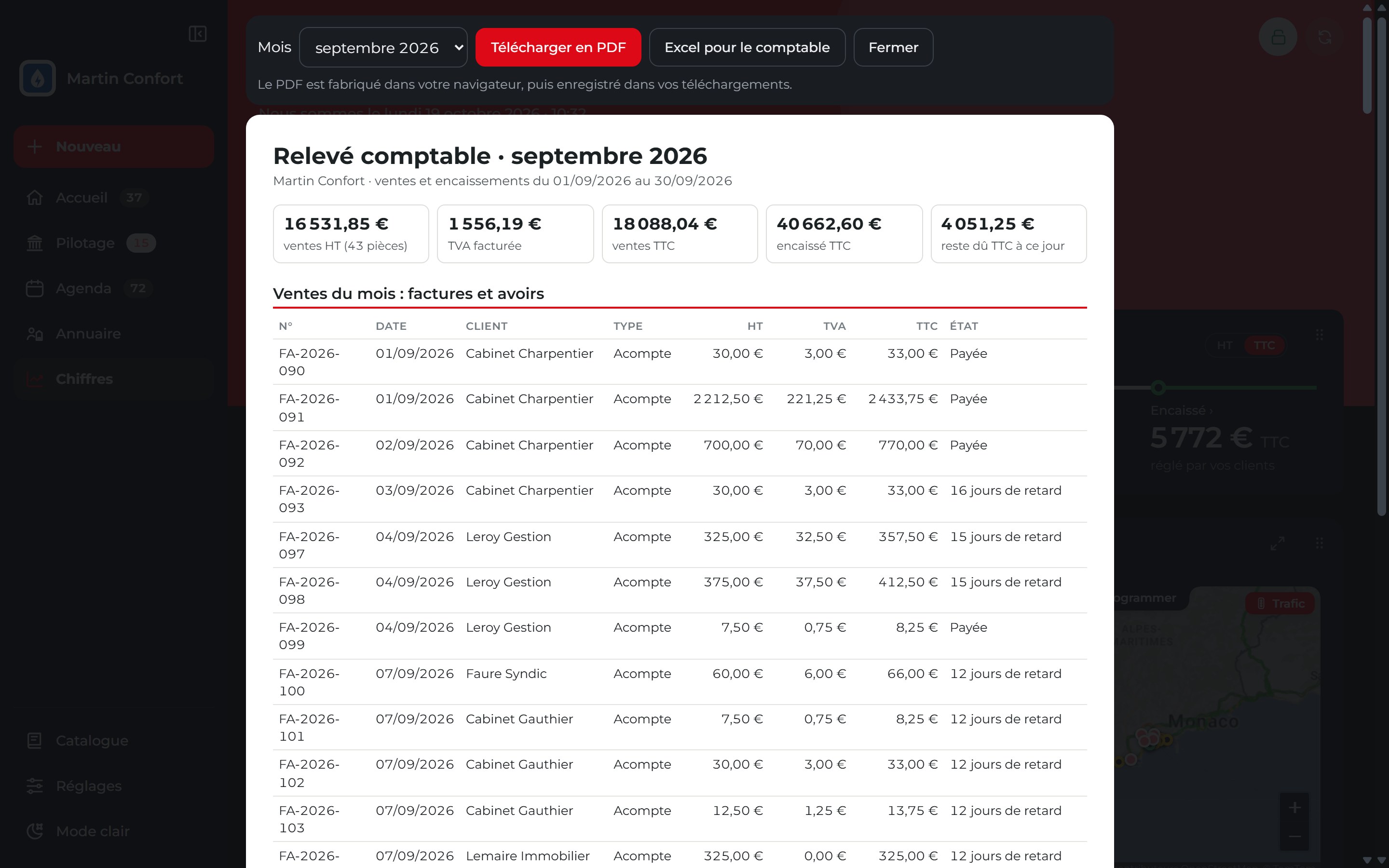1389x868 pixels.
Task: Click the green slider handle on Encaissé card
Action: pyautogui.click(x=1158, y=388)
